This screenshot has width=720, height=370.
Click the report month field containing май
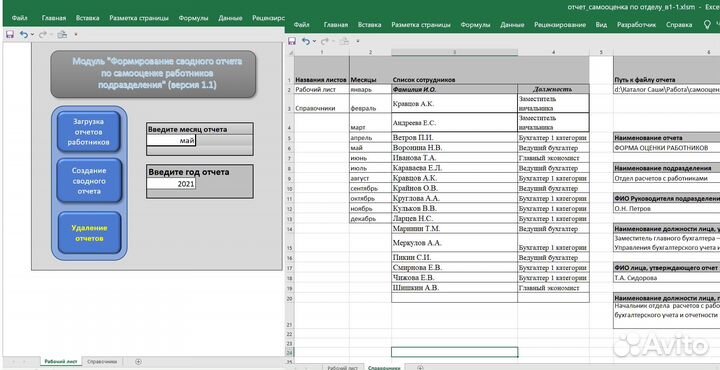tap(171, 141)
